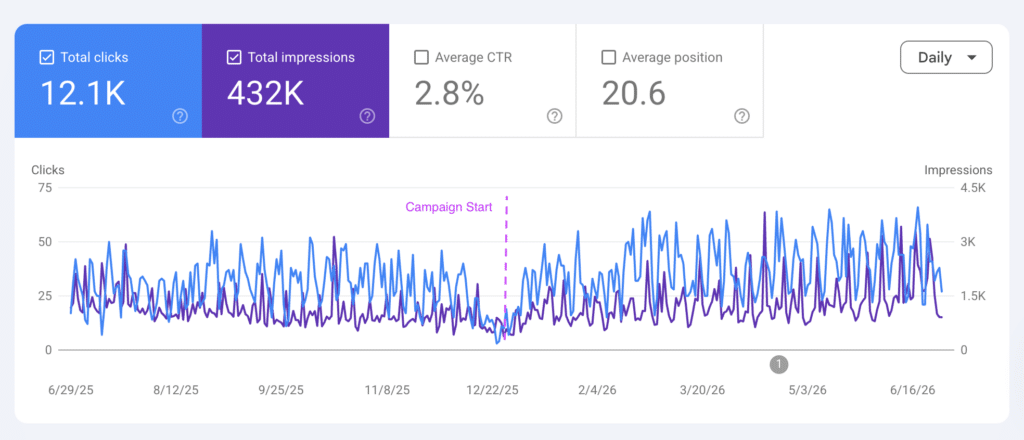Enable the Average CTR checkbox
The width and height of the screenshot is (1024, 440).
pos(421,57)
